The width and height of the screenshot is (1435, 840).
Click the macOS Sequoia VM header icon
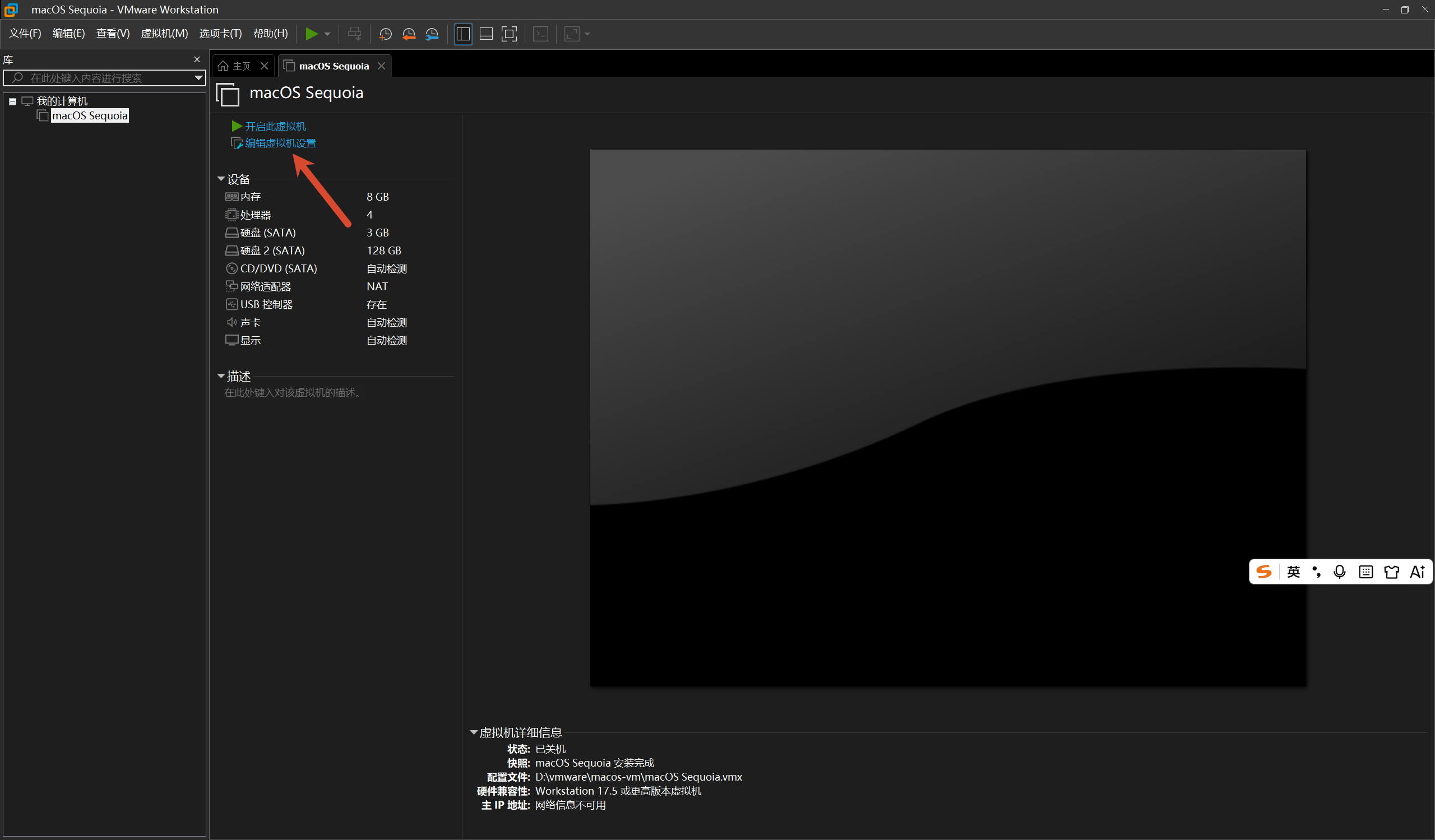(x=227, y=94)
